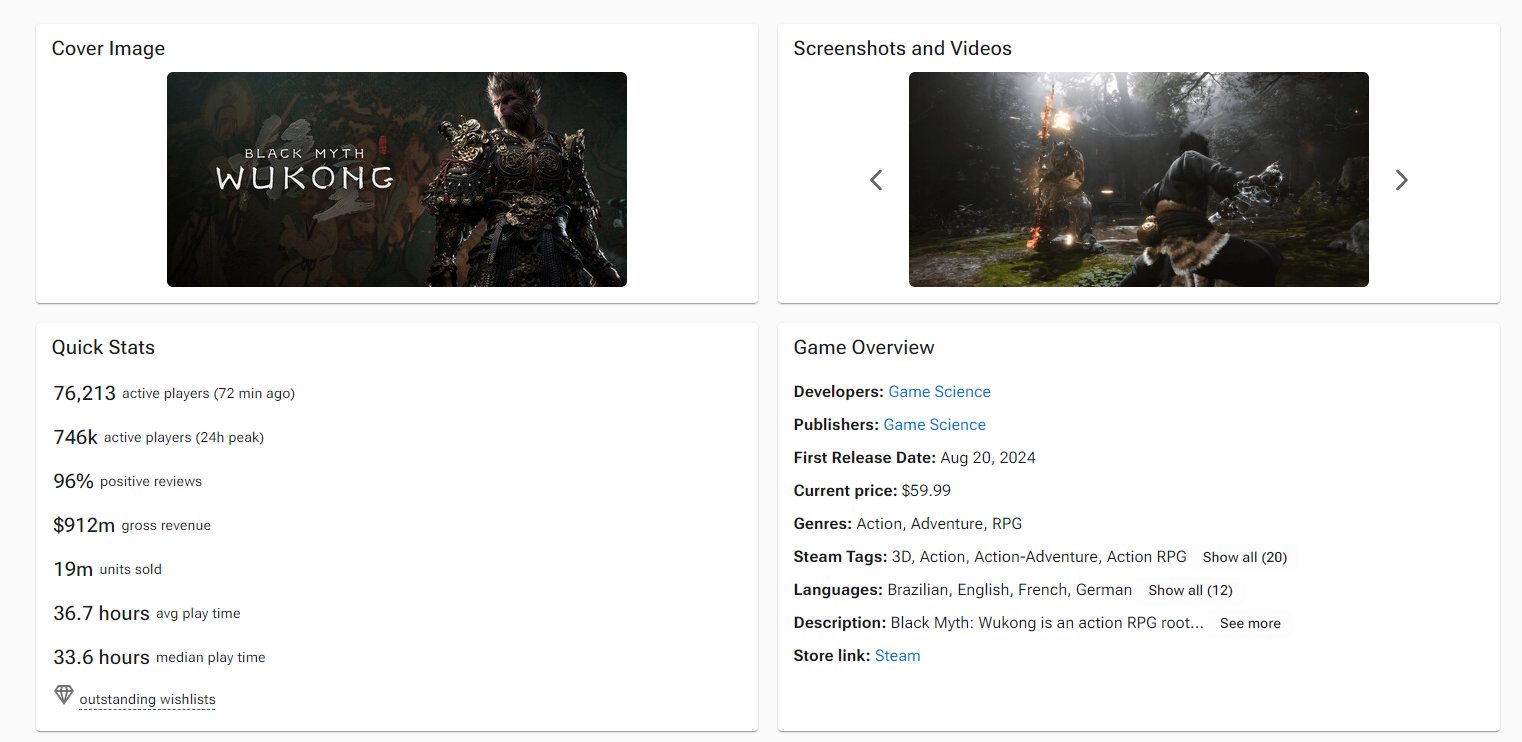Click the Black Myth Wukong cover image

(397, 179)
